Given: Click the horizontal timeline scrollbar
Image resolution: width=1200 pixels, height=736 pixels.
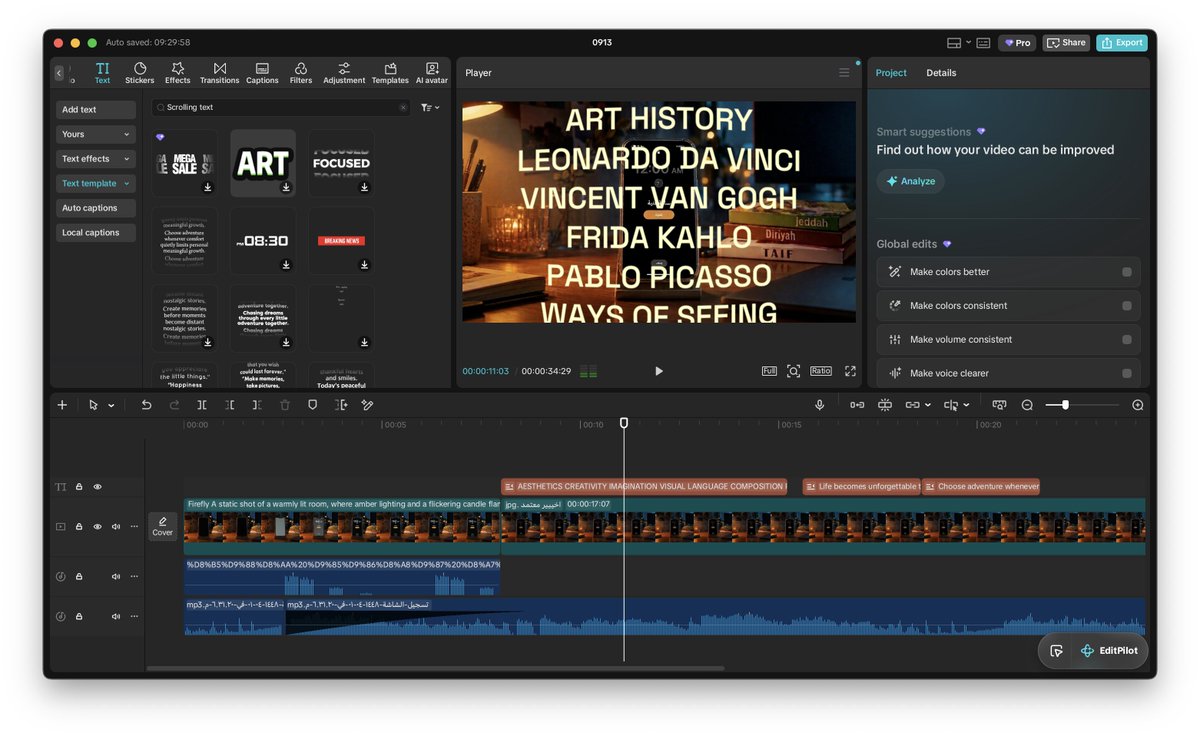Looking at the screenshot, I should 435,668.
